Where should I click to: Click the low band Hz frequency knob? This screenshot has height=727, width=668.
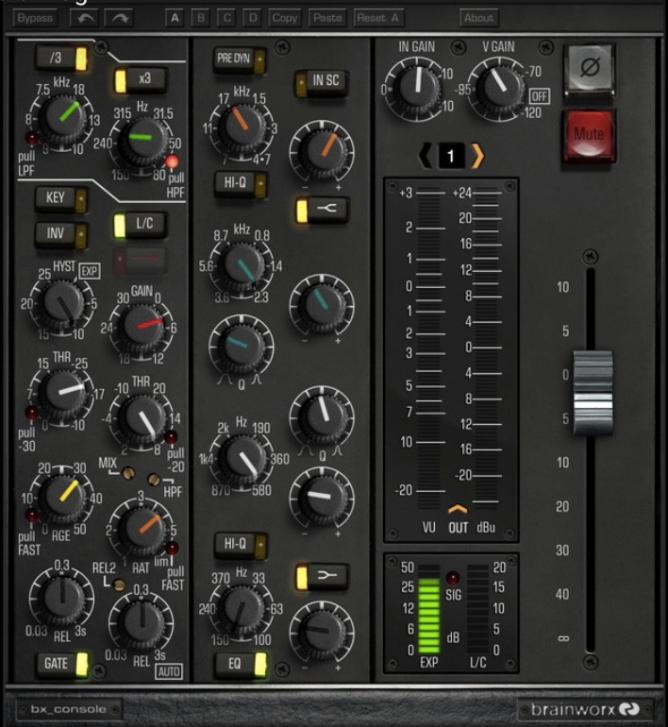(242, 609)
